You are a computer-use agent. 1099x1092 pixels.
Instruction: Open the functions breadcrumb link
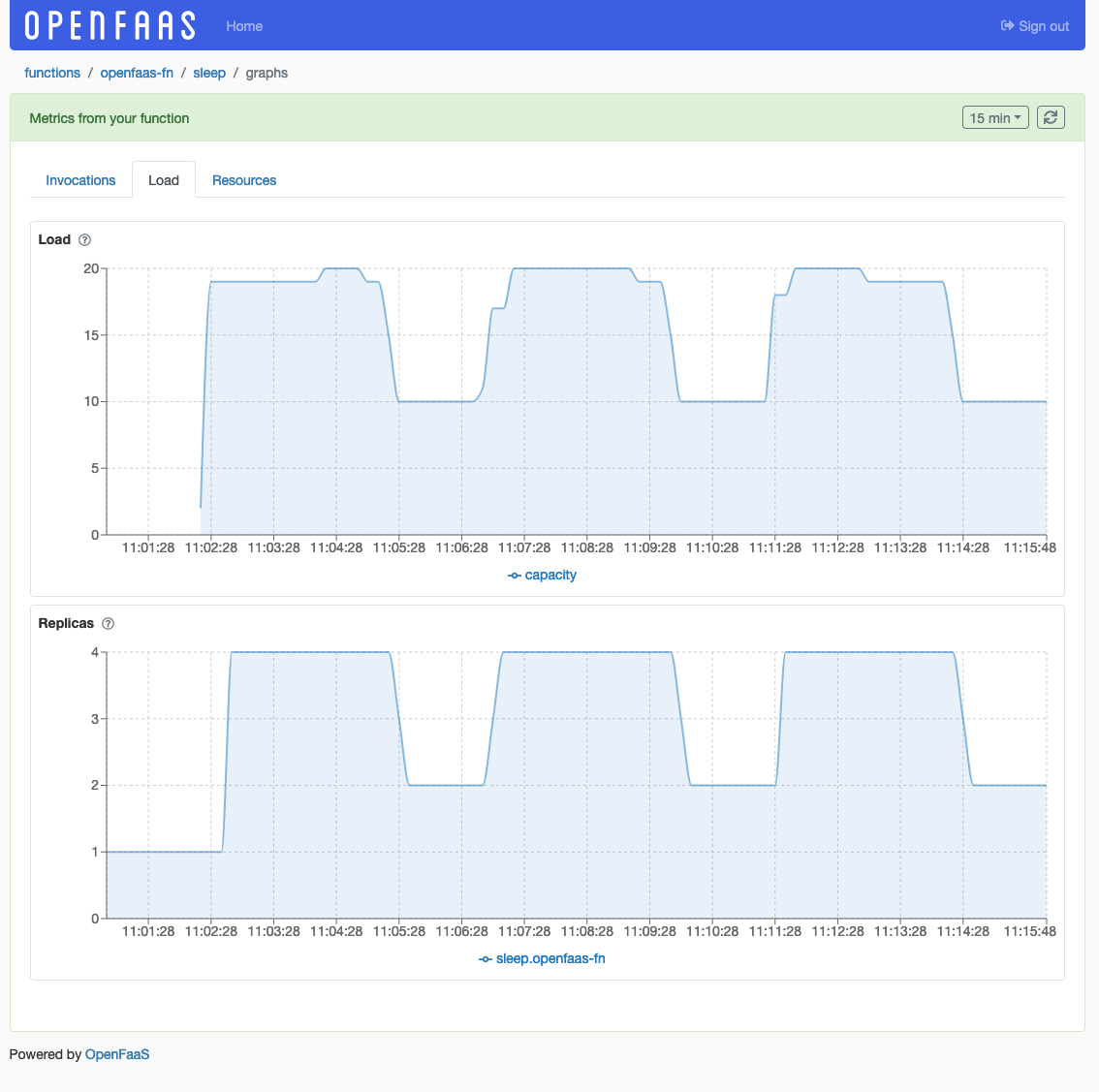point(51,73)
